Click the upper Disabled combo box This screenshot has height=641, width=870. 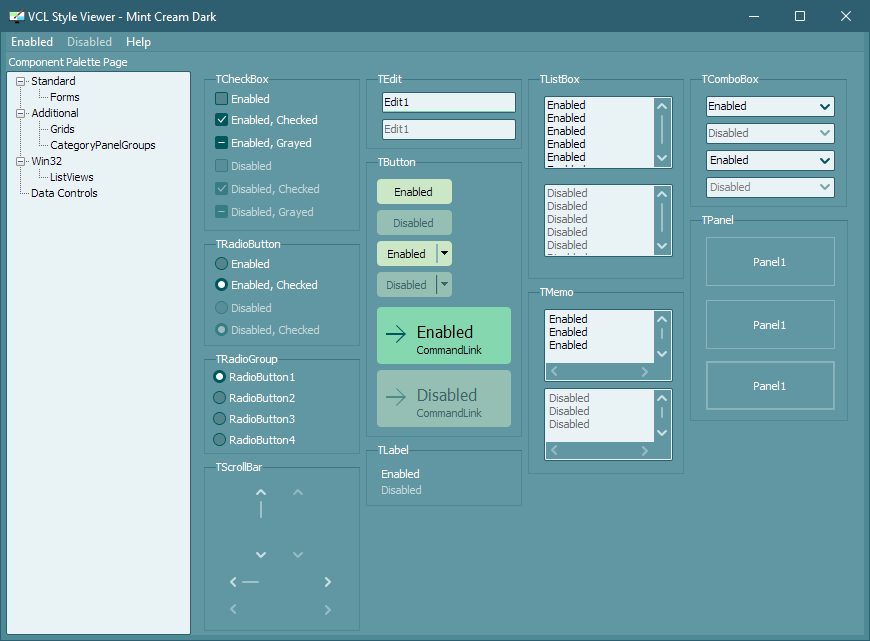pyautogui.click(x=770, y=133)
